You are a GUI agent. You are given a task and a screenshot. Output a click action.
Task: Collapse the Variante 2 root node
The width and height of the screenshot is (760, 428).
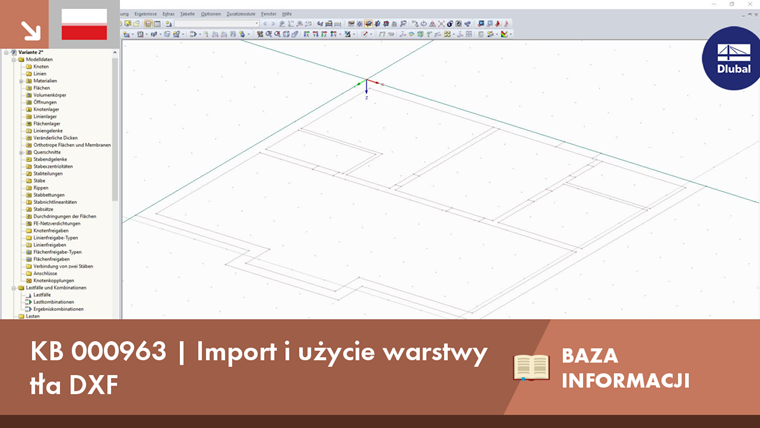[6, 52]
